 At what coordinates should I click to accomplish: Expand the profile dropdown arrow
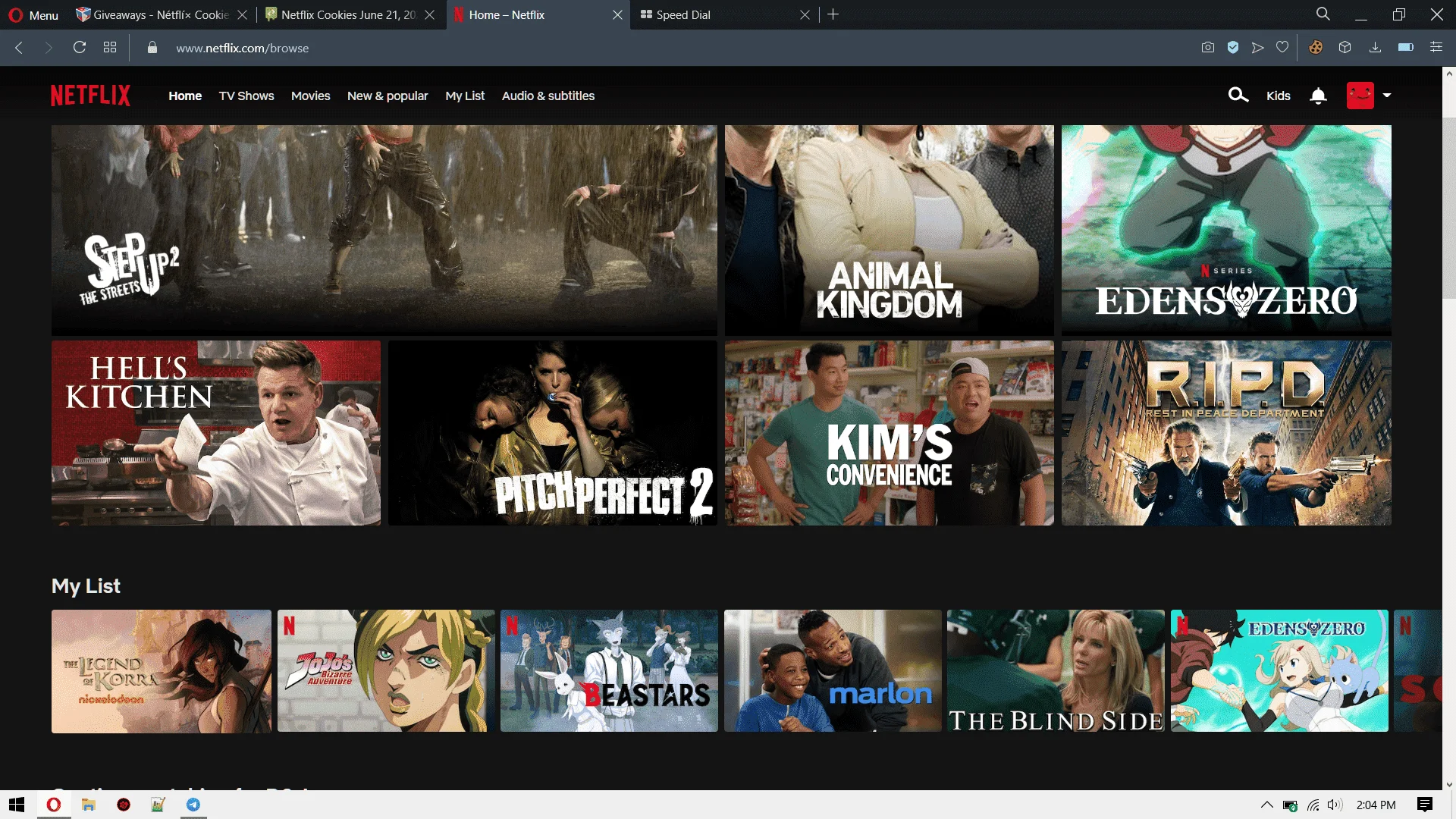[1387, 96]
